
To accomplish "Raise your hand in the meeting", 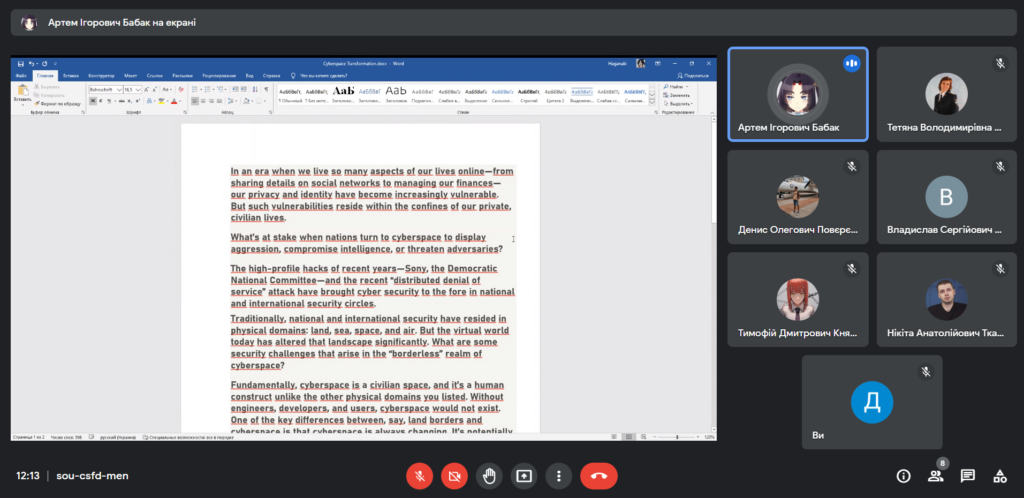I will tap(489, 476).
